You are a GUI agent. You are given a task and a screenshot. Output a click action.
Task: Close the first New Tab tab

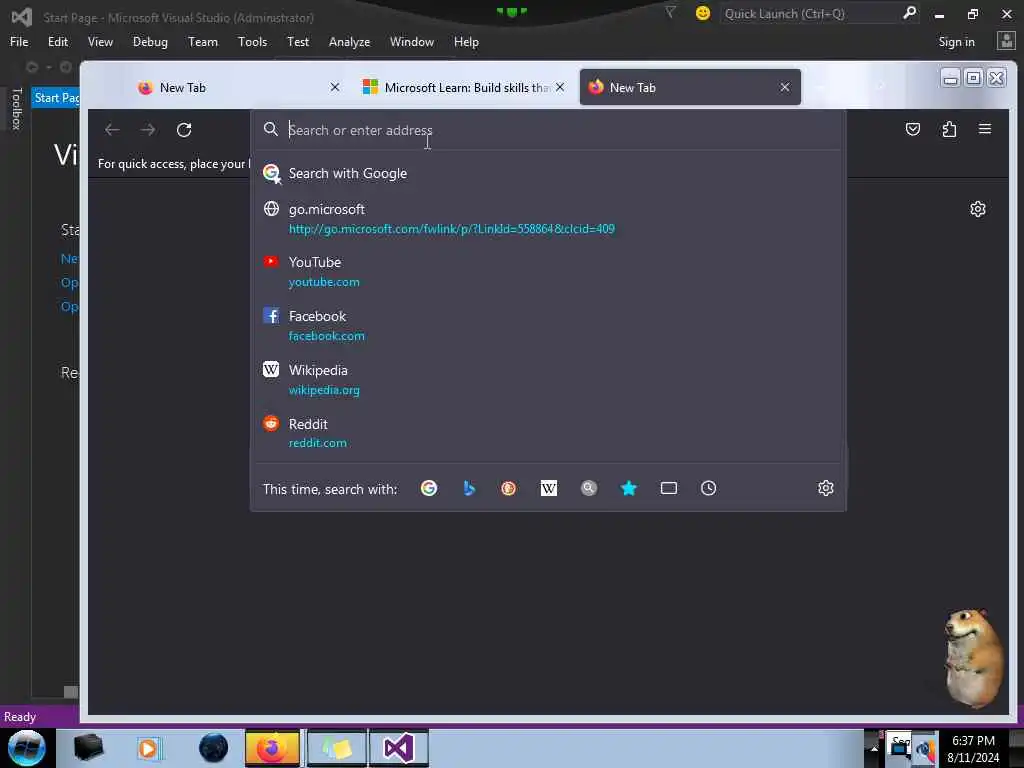pyautogui.click(x=335, y=87)
